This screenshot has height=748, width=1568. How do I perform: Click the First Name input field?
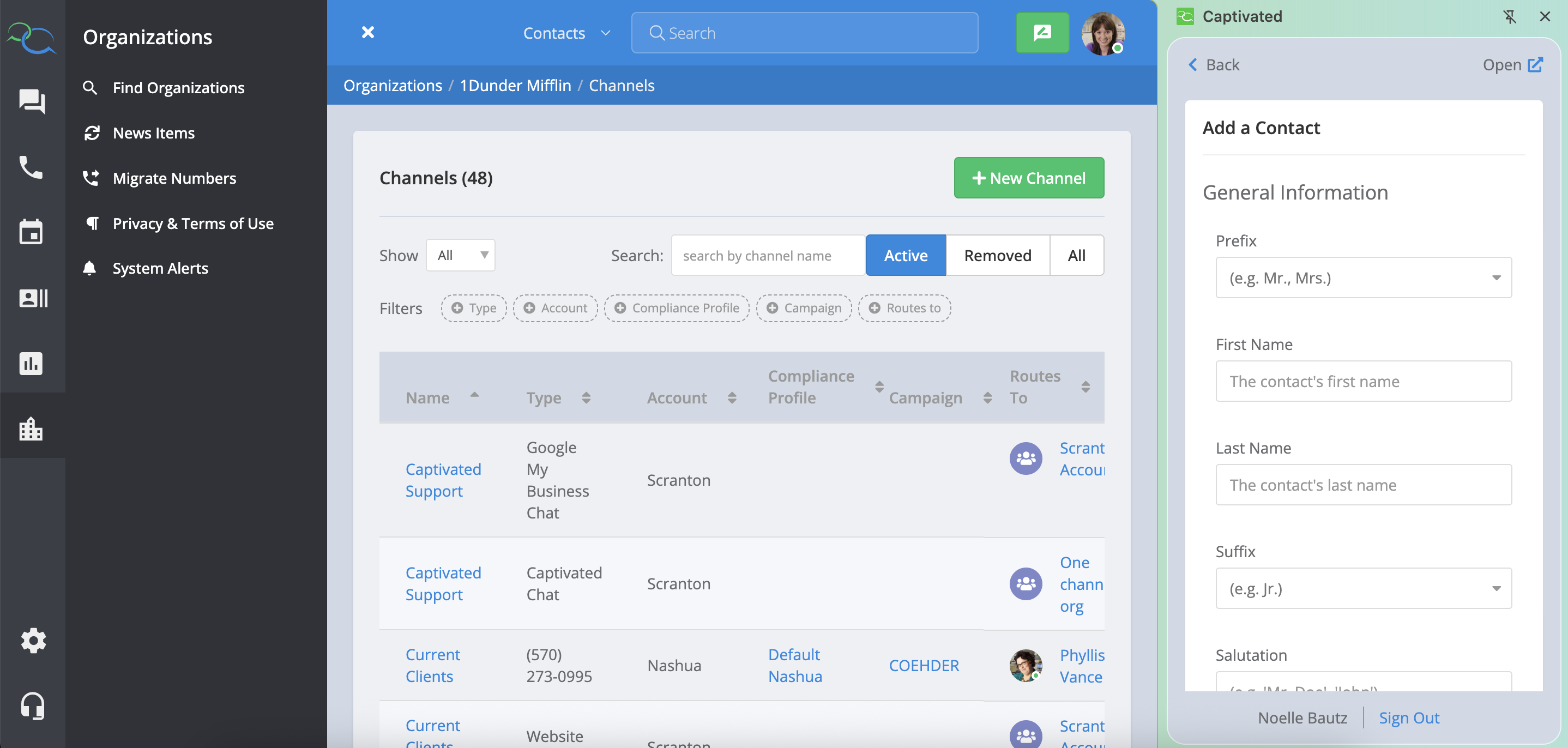click(x=1364, y=381)
